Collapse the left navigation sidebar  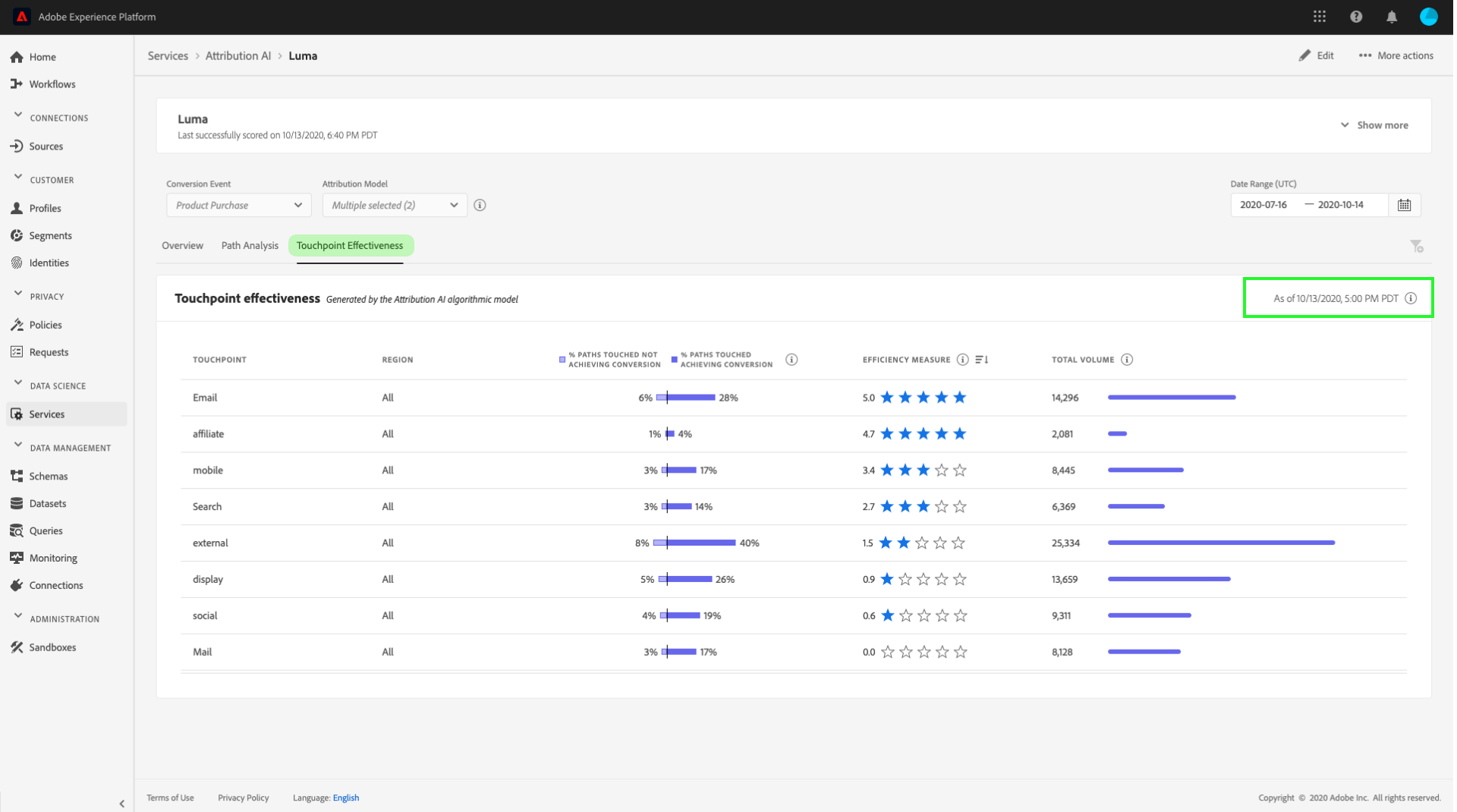pos(122,803)
